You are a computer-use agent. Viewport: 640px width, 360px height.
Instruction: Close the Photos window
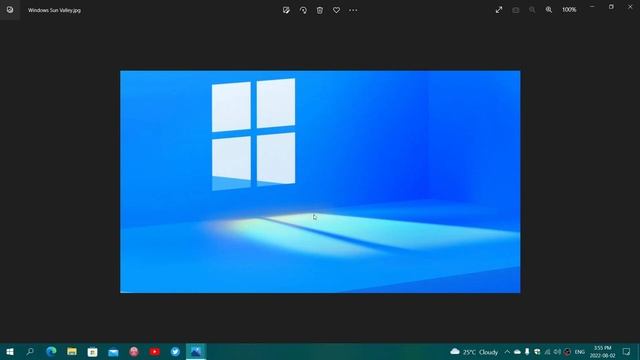click(x=630, y=7)
